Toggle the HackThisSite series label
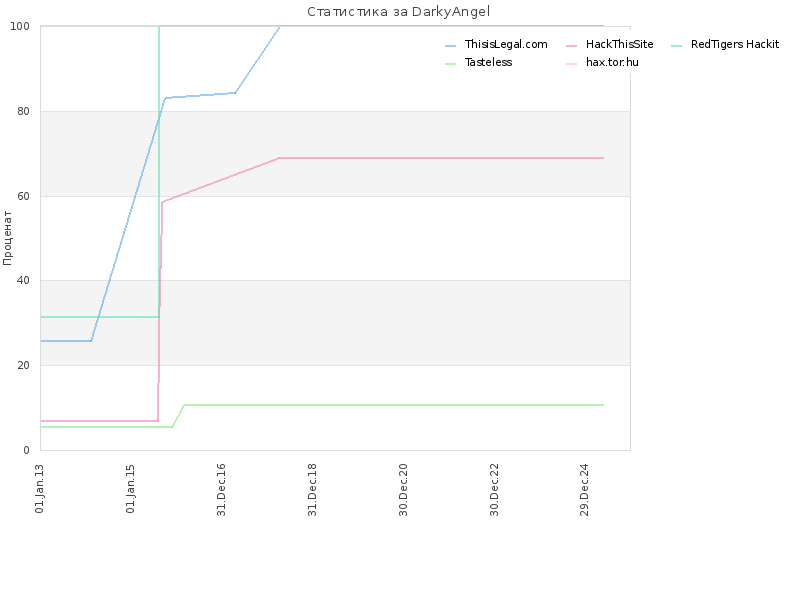 pos(619,44)
